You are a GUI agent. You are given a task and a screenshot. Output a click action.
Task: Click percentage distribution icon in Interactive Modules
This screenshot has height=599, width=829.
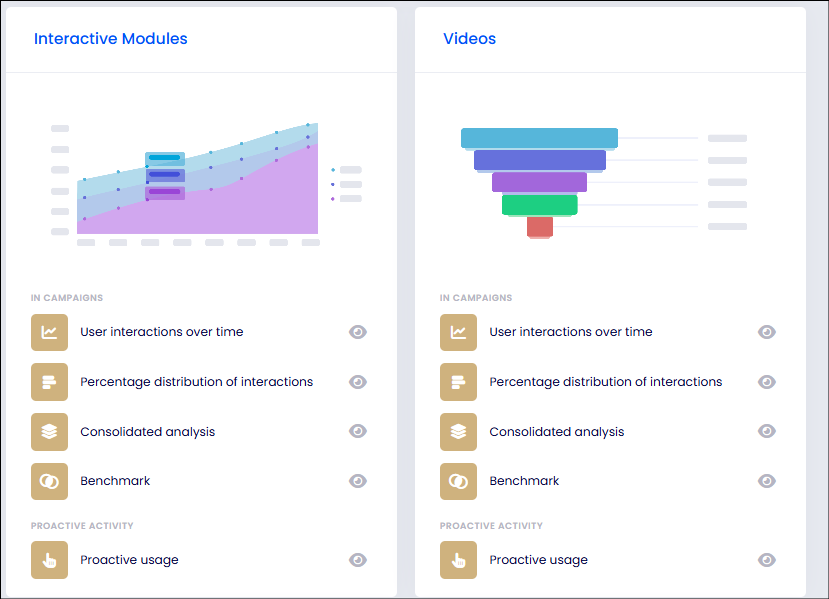49,382
